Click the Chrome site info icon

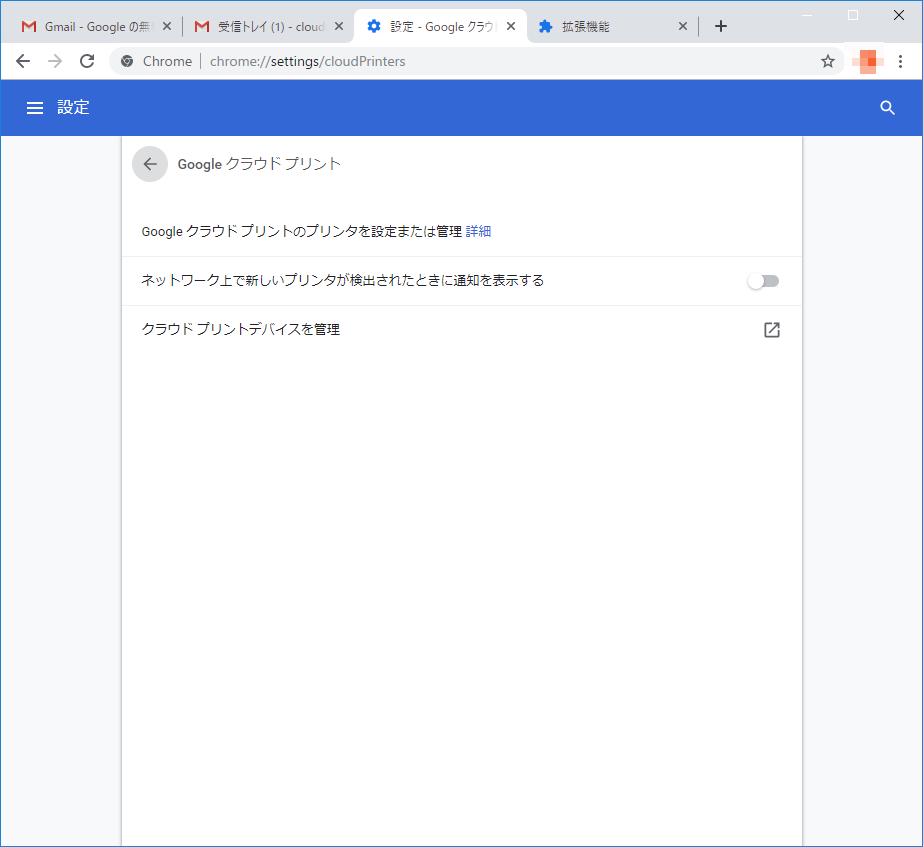click(127, 61)
